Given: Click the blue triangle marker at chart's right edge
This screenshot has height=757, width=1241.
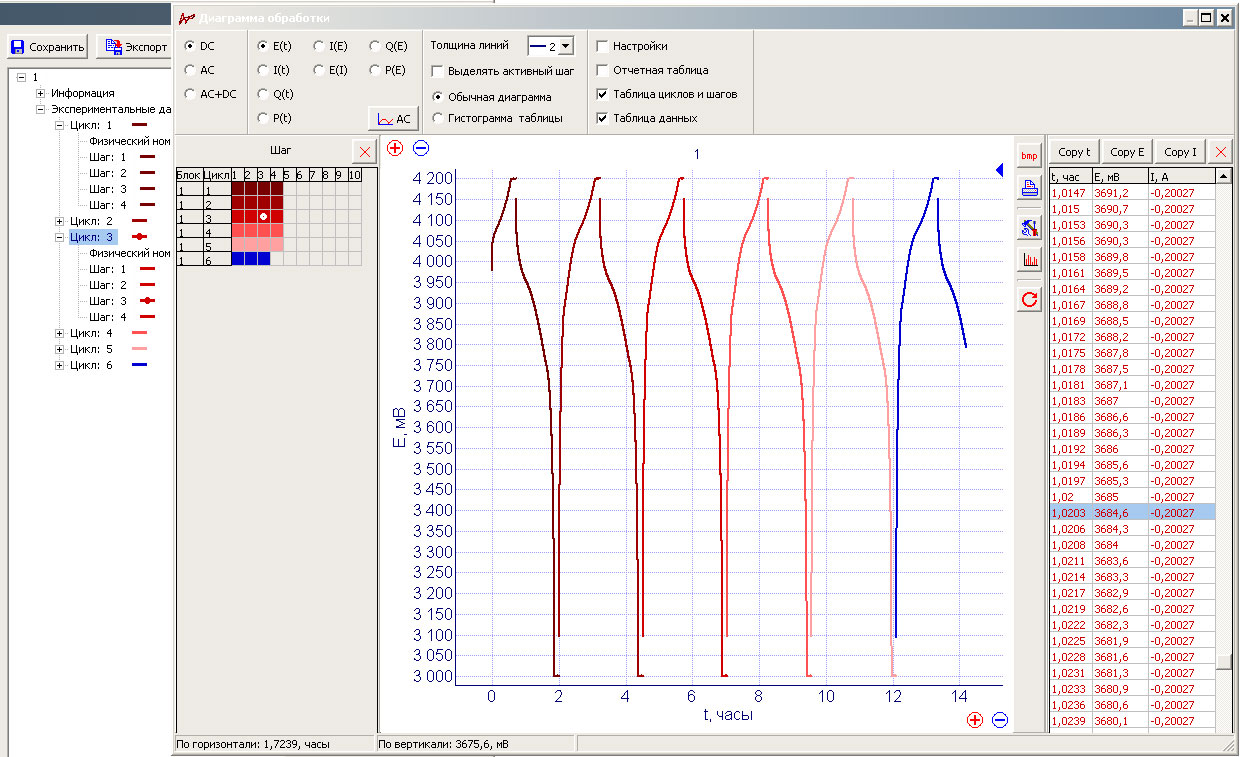Looking at the screenshot, I should point(999,171).
